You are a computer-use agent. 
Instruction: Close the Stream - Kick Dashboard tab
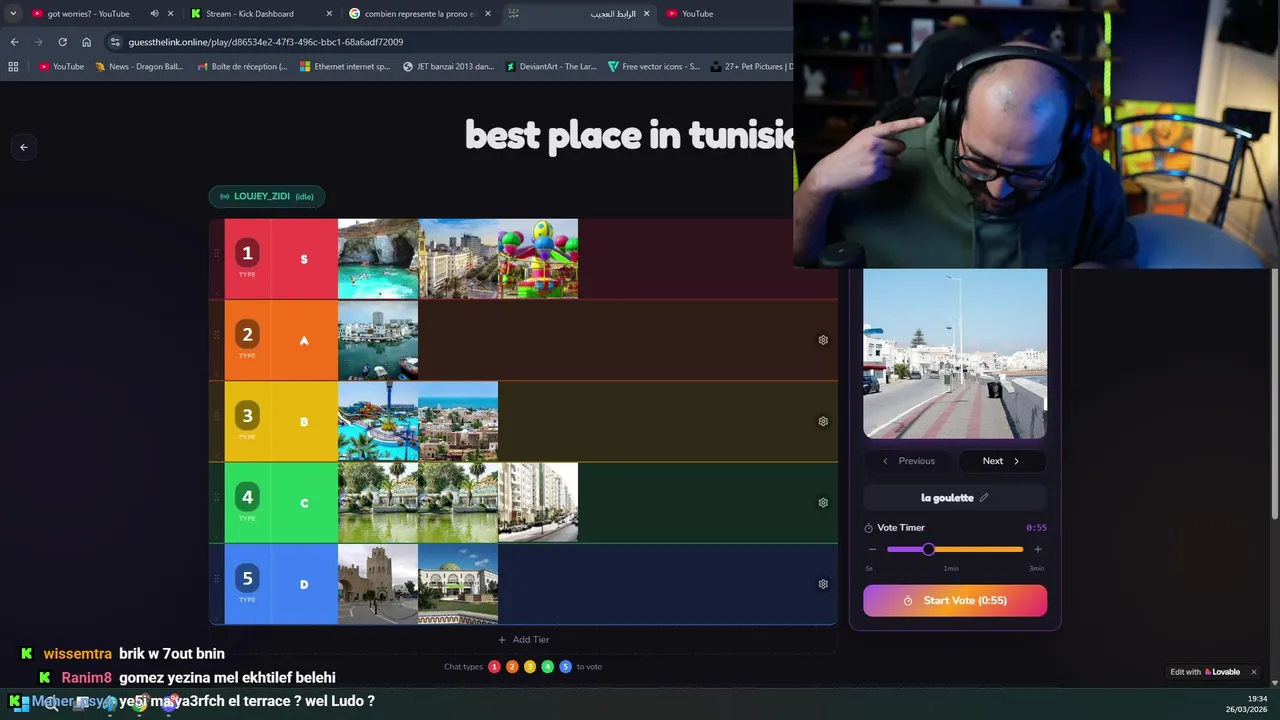click(x=330, y=14)
